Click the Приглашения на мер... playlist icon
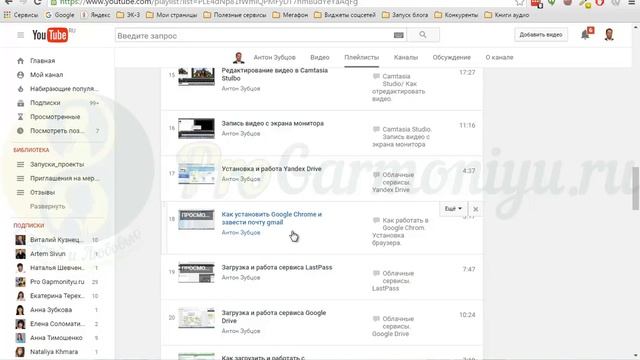The image size is (640, 360). (20, 178)
